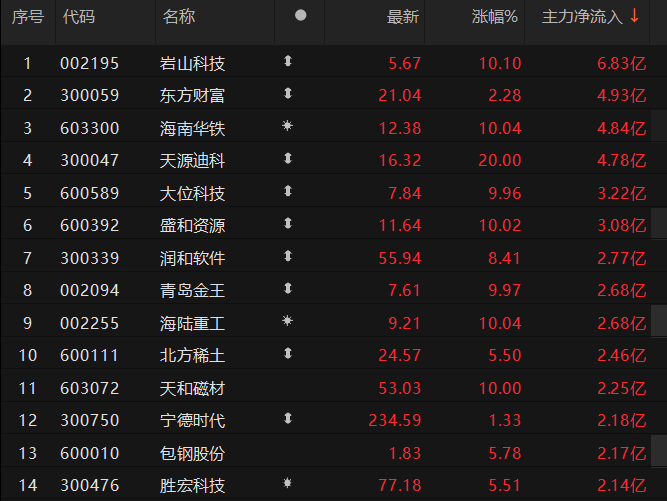Click the 代码 column header
Screen dimensions: 667x501
79,17
